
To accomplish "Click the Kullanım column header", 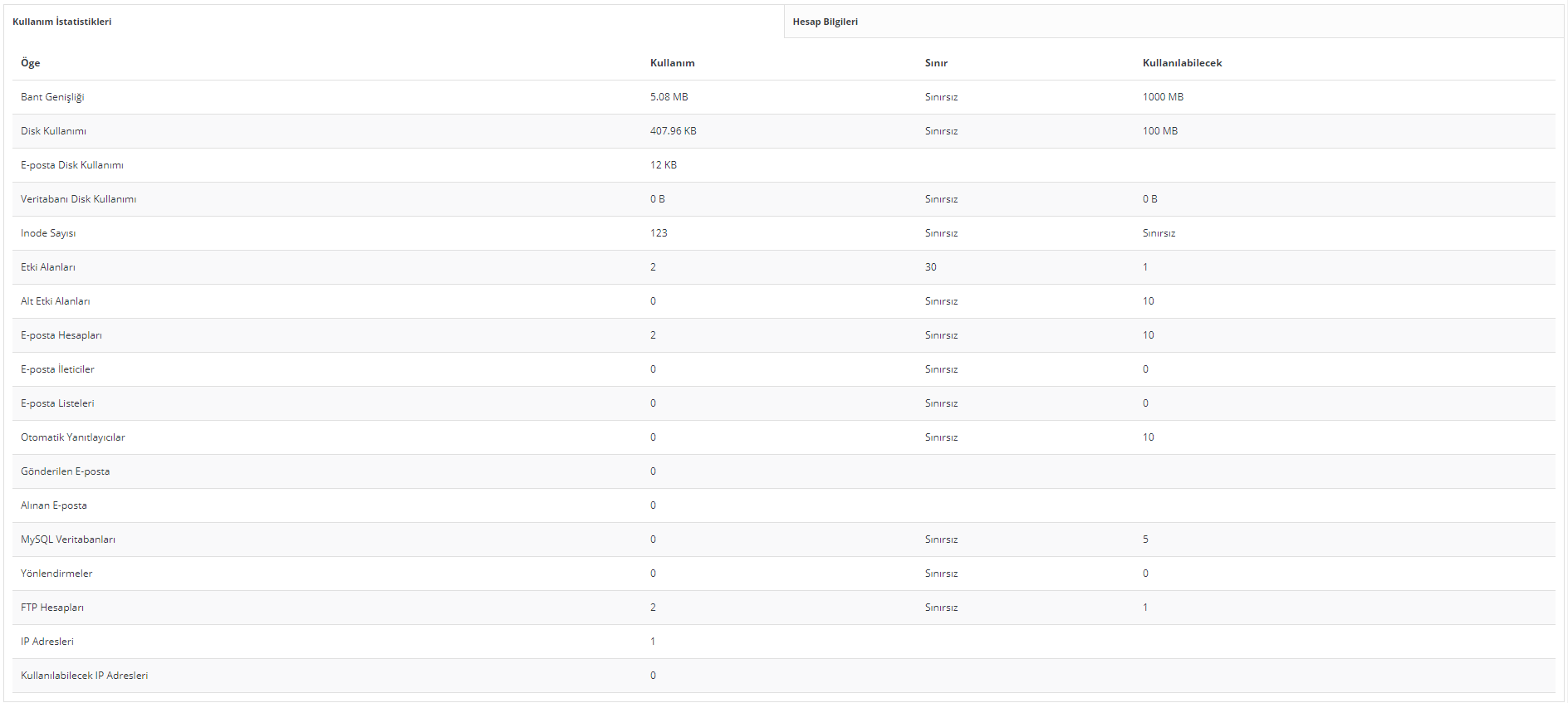I will (672, 63).
